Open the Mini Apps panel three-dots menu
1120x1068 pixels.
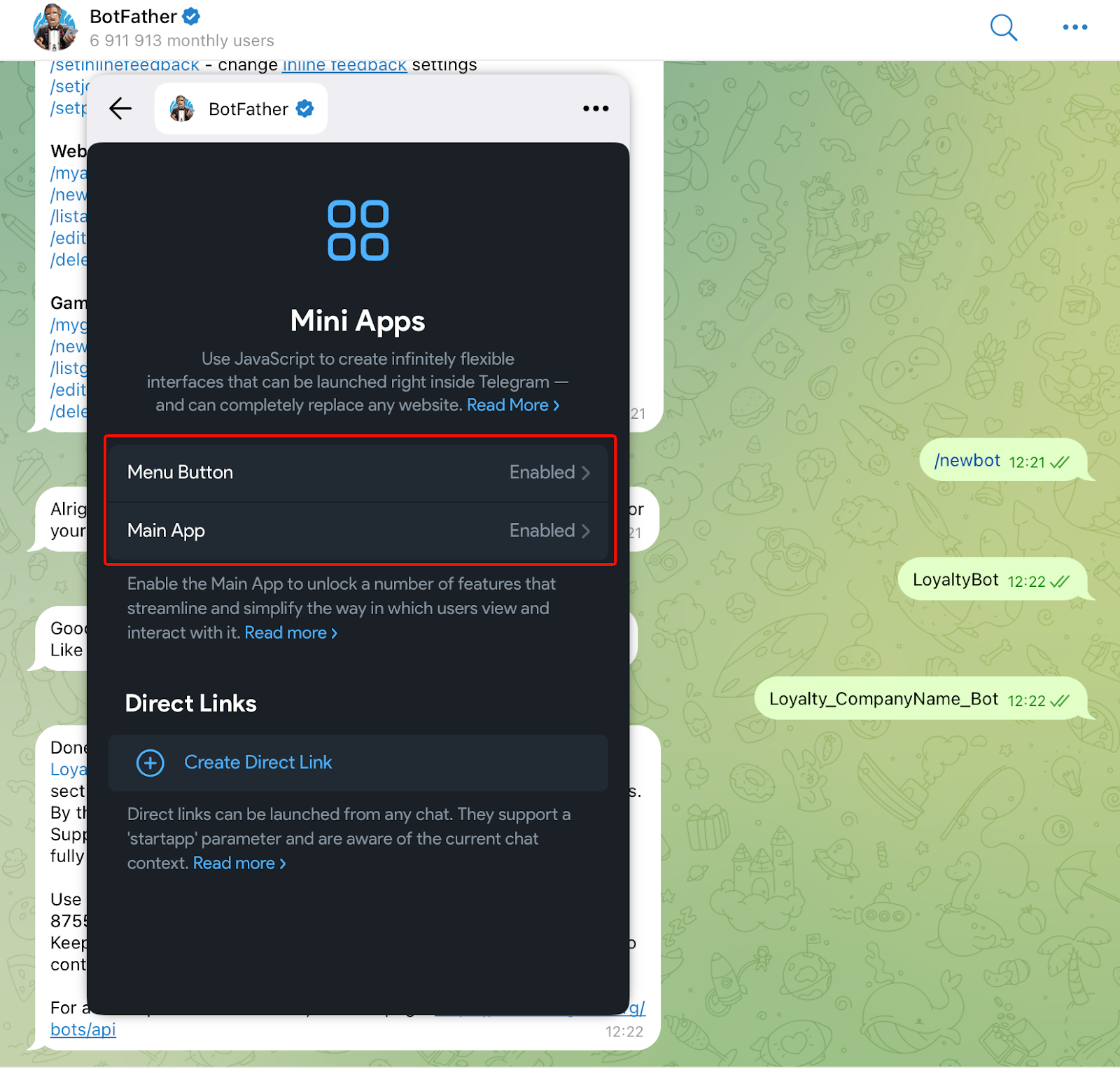[x=596, y=109]
